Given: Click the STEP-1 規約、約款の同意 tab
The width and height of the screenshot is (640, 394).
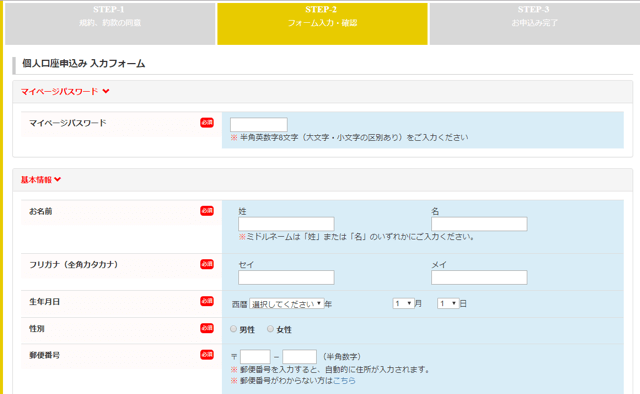Looking at the screenshot, I should pyautogui.click(x=110, y=23).
